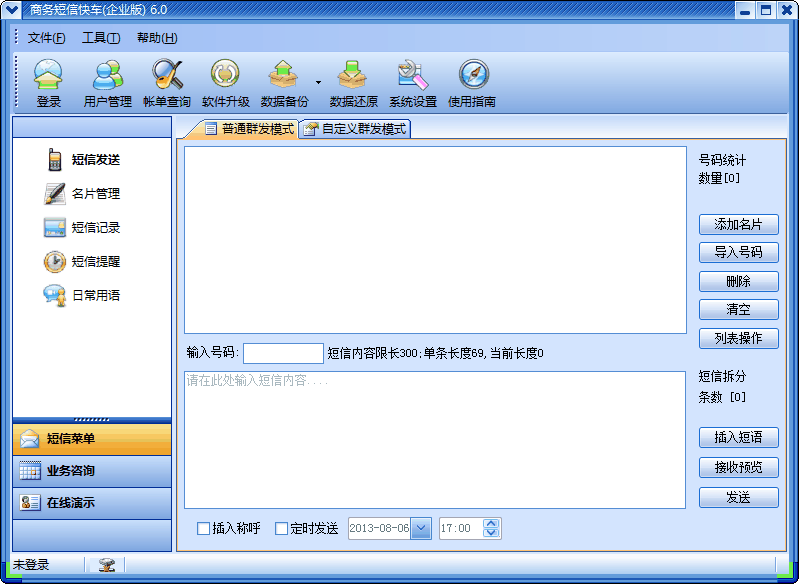Click the 数据备份 data backup icon
799x584 pixels.
284,83
